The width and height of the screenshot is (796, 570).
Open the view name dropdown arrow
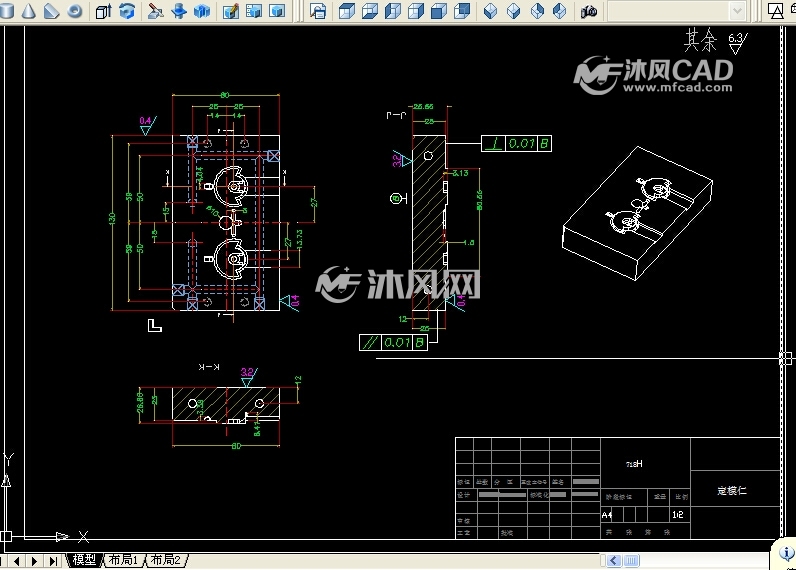[x=737, y=11]
